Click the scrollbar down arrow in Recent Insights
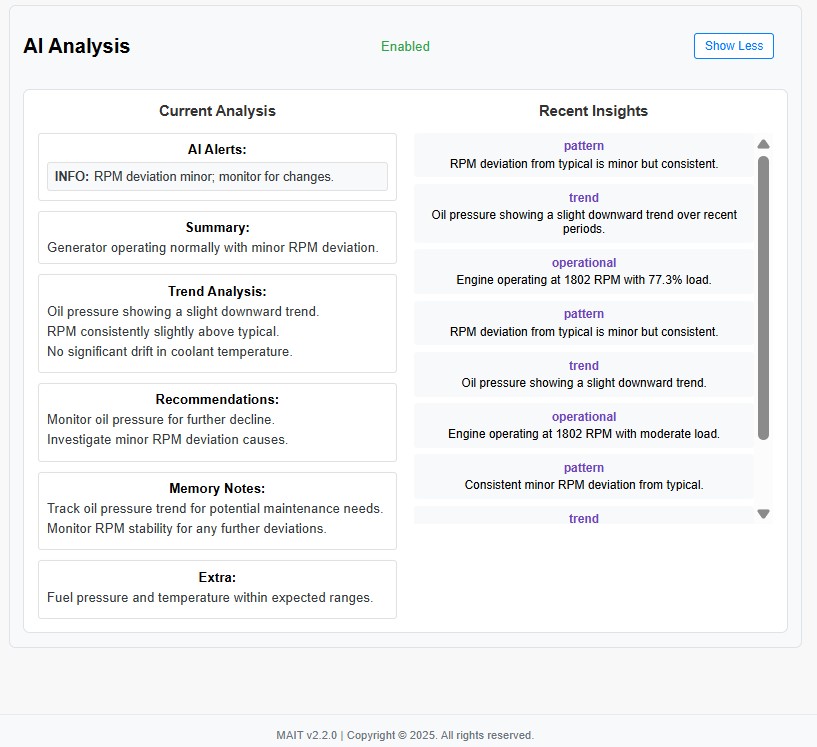The width and height of the screenshot is (817, 747). [x=763, y=513]
